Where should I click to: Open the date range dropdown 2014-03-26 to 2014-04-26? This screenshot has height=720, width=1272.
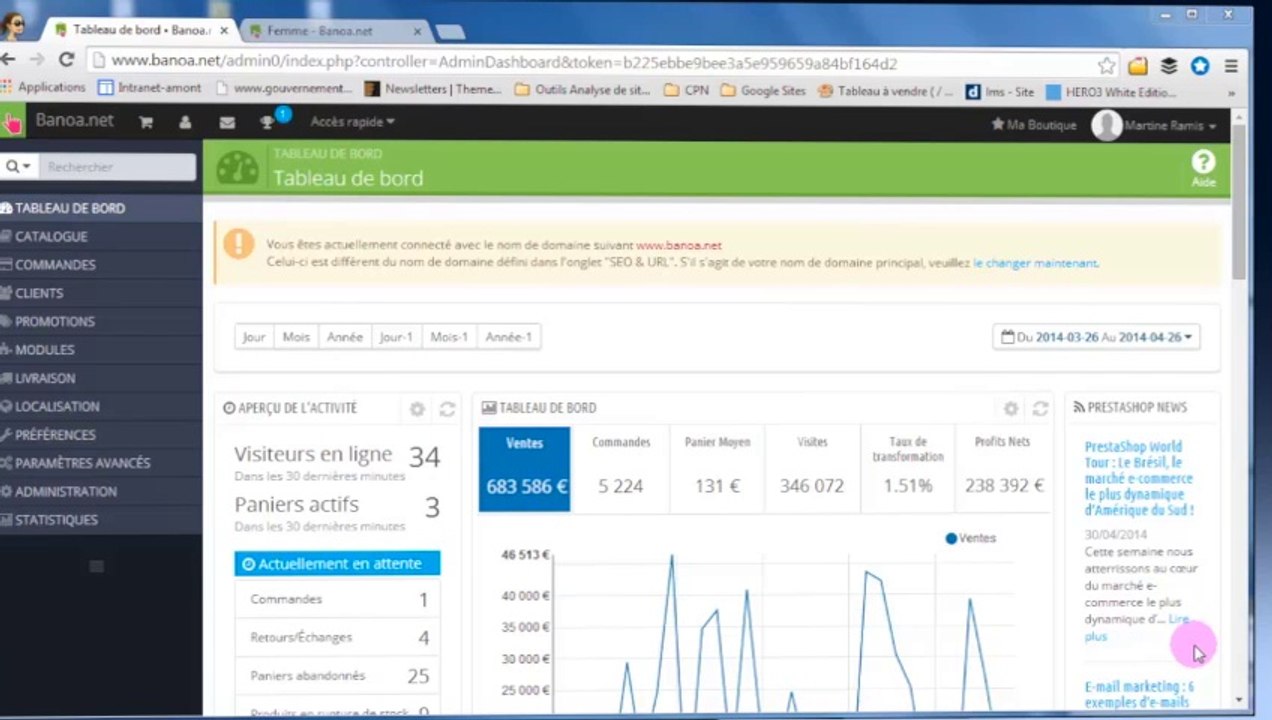click(1096, 337)
